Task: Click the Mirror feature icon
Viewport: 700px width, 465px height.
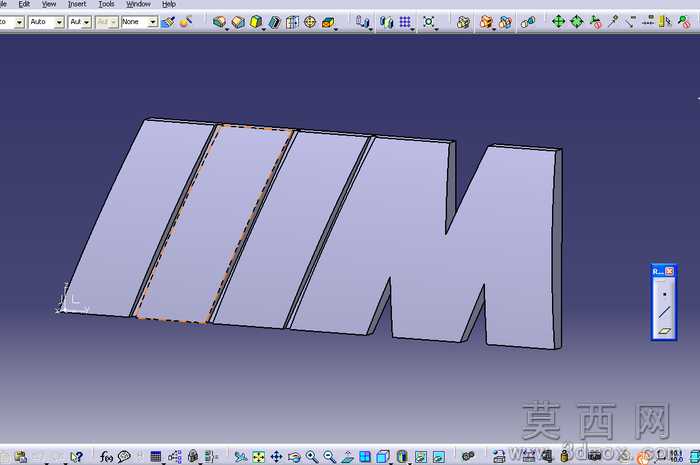Action: pos(386,22)
